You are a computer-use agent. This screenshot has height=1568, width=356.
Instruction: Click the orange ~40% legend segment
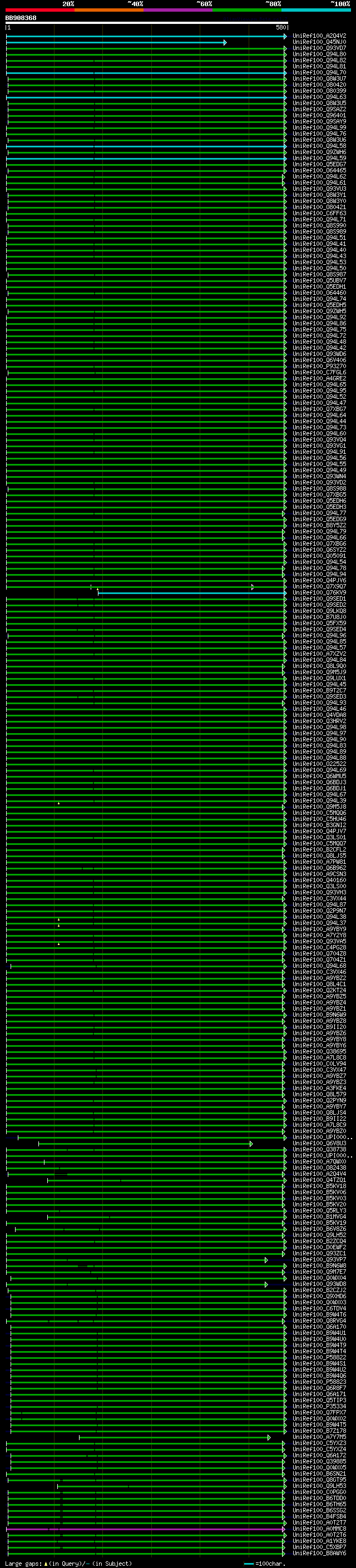pos(109,10)
